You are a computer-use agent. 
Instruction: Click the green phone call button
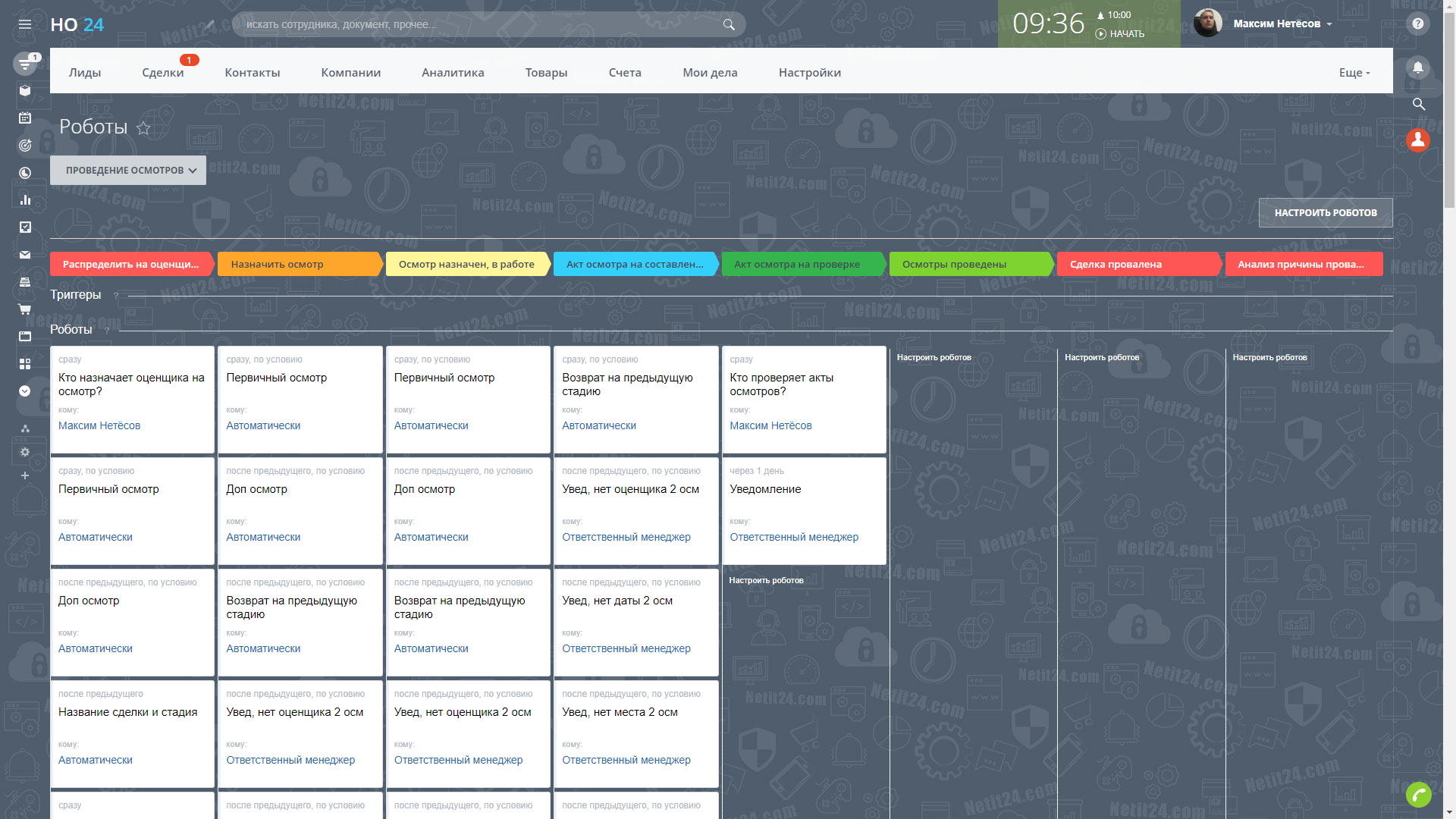tap(1418, 795)
